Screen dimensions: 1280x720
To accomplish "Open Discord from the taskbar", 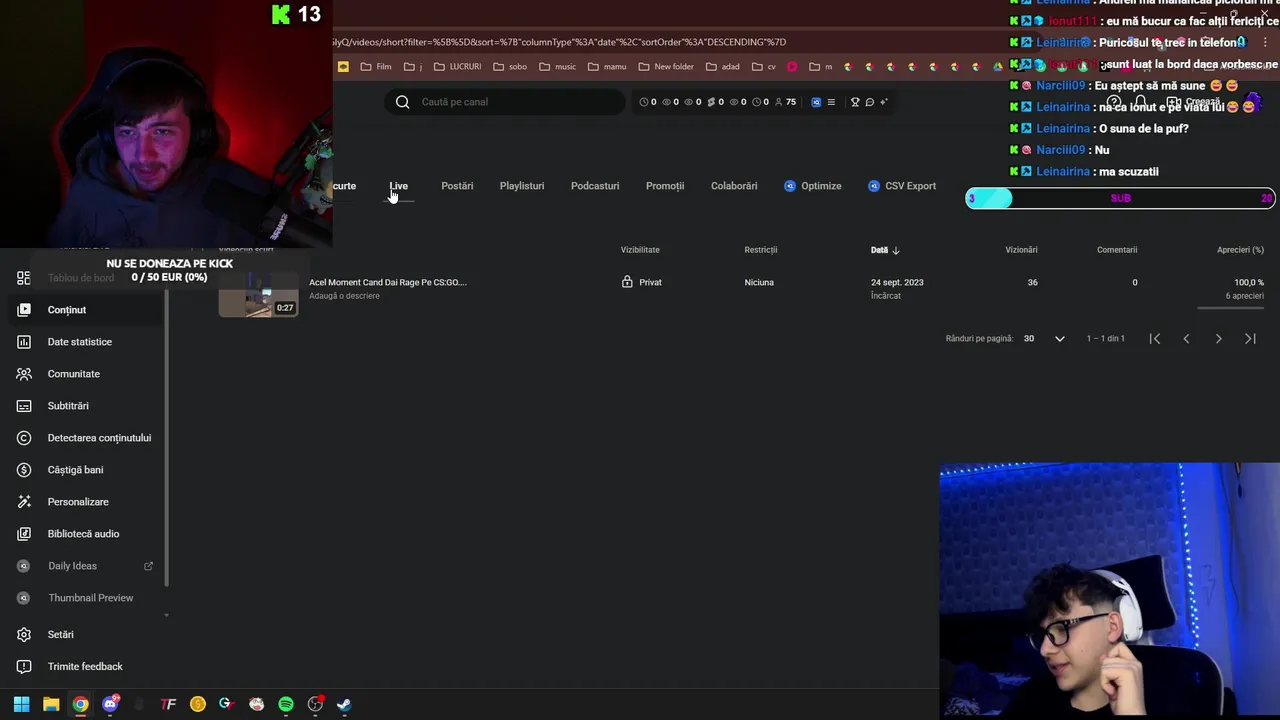I will 110,704.
